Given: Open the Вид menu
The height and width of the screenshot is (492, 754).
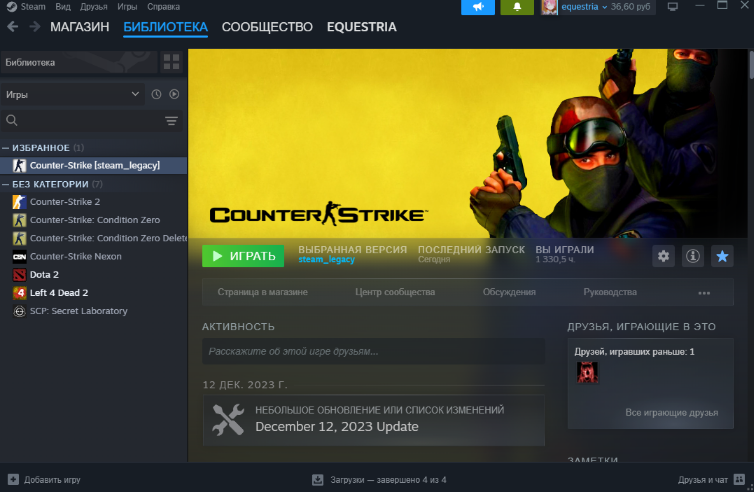Looking at the screenshot, I should coord(63,7).
